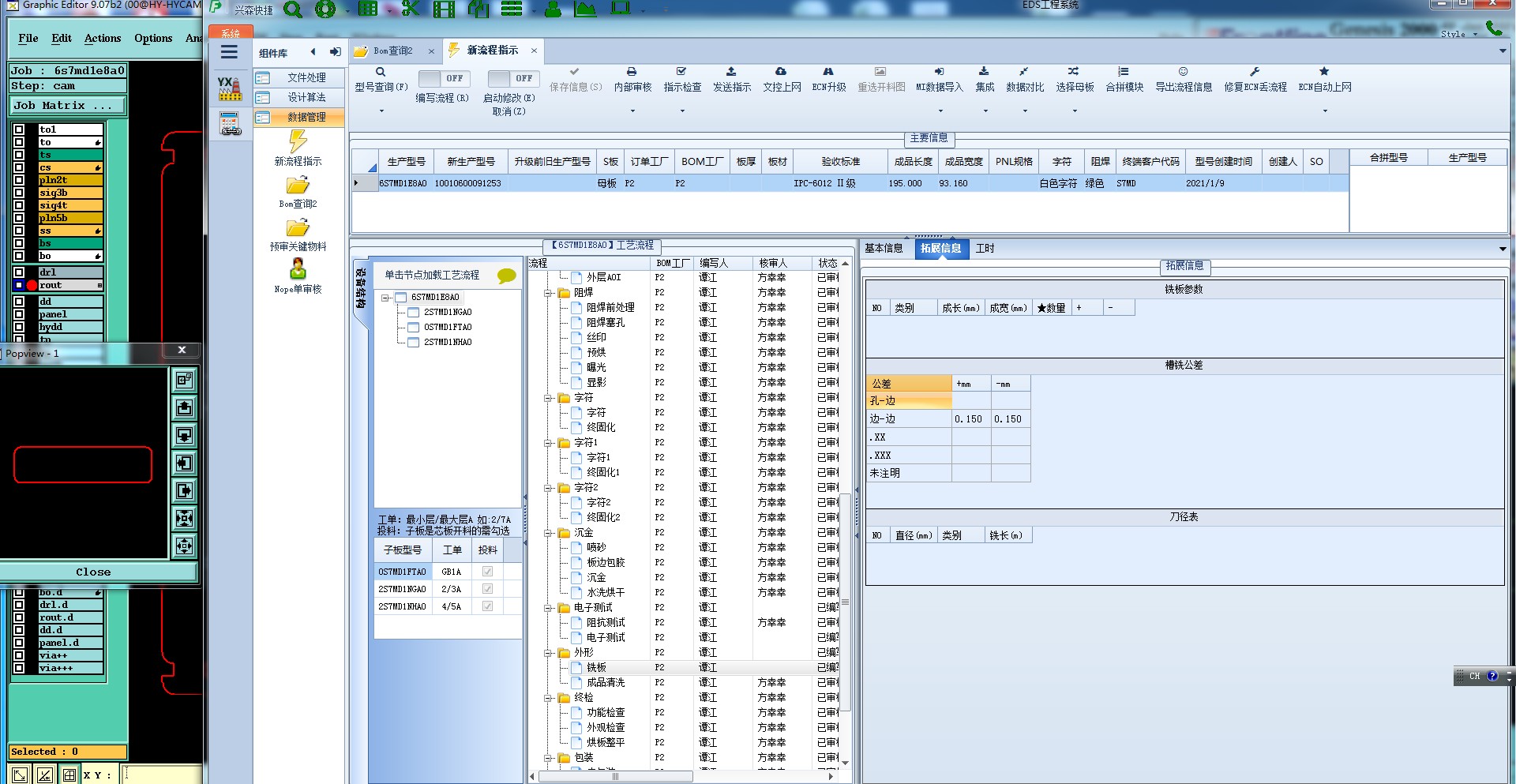Viewport: 1516px width, 784px height.
Task: Toggle the 投料 checkbox for 0S7MD1FTA0 row
Action: tap(488, 572)
